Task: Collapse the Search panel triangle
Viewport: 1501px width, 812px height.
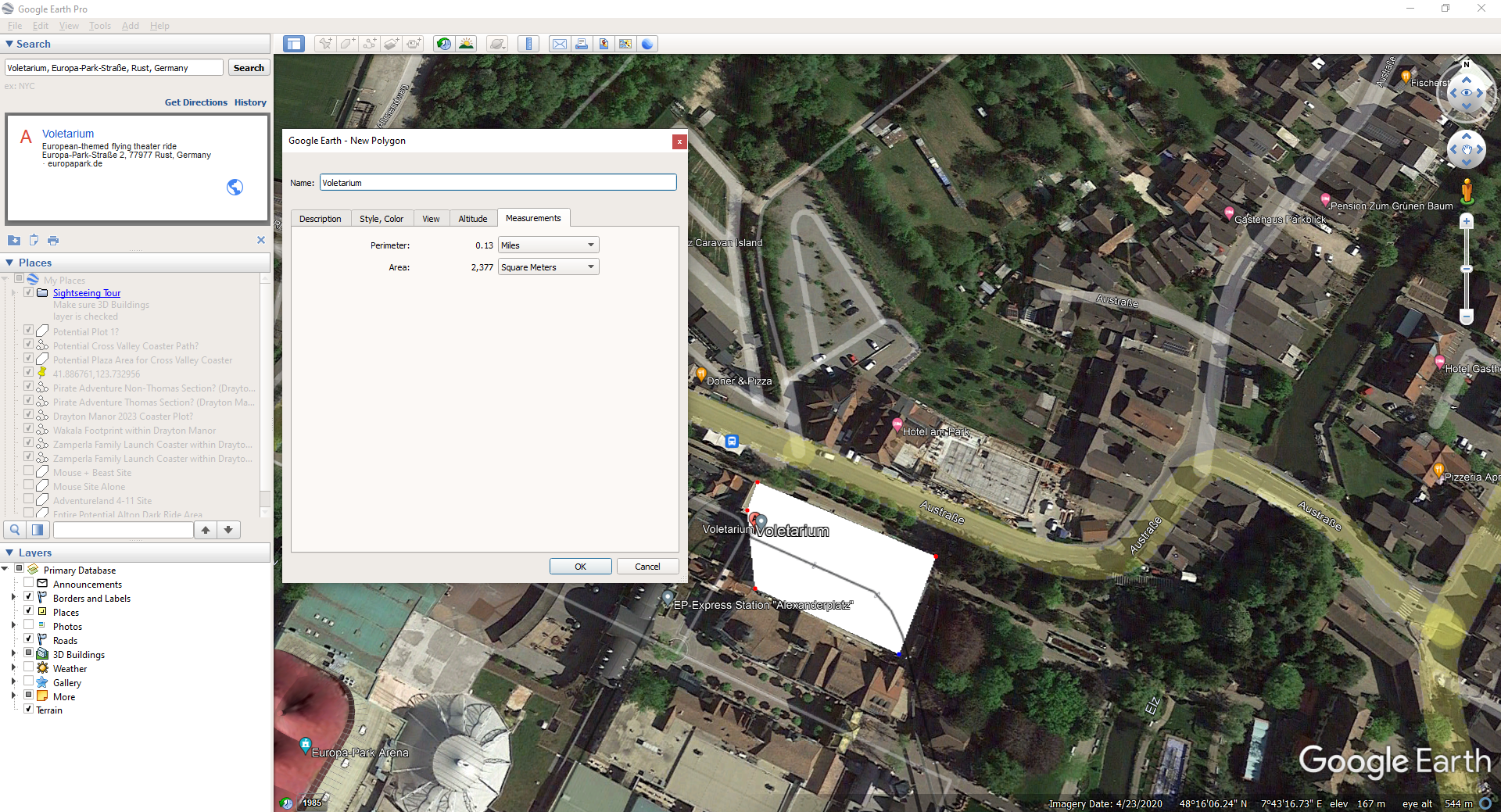Action: (x=9, y=44)
